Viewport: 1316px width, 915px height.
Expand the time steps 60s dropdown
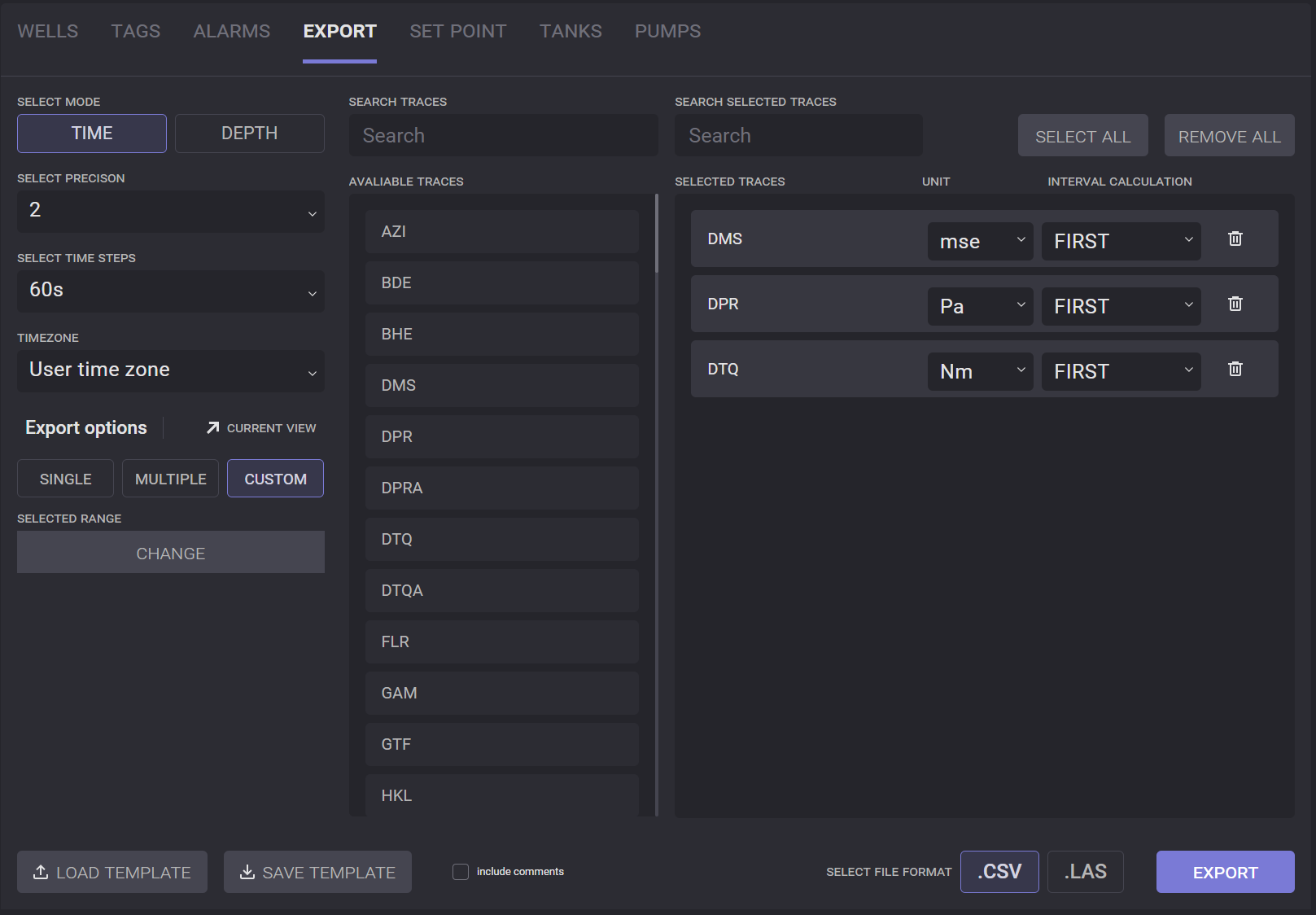[170, 291]
